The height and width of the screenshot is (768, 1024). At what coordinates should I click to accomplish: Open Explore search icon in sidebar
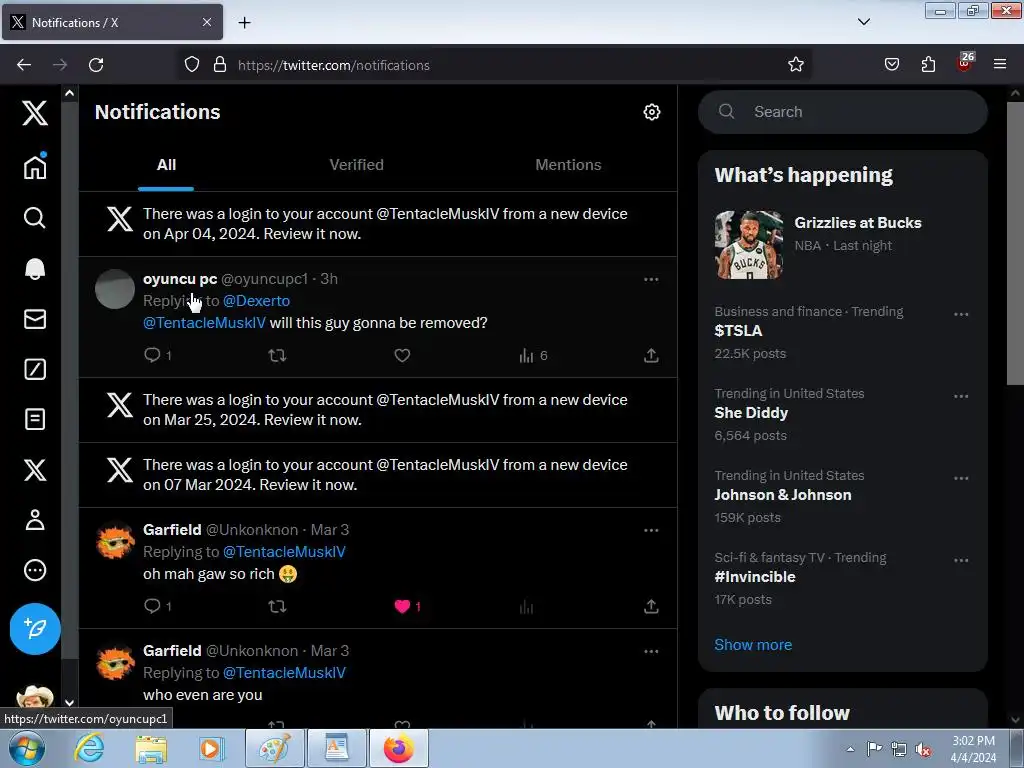coord(35,217)
